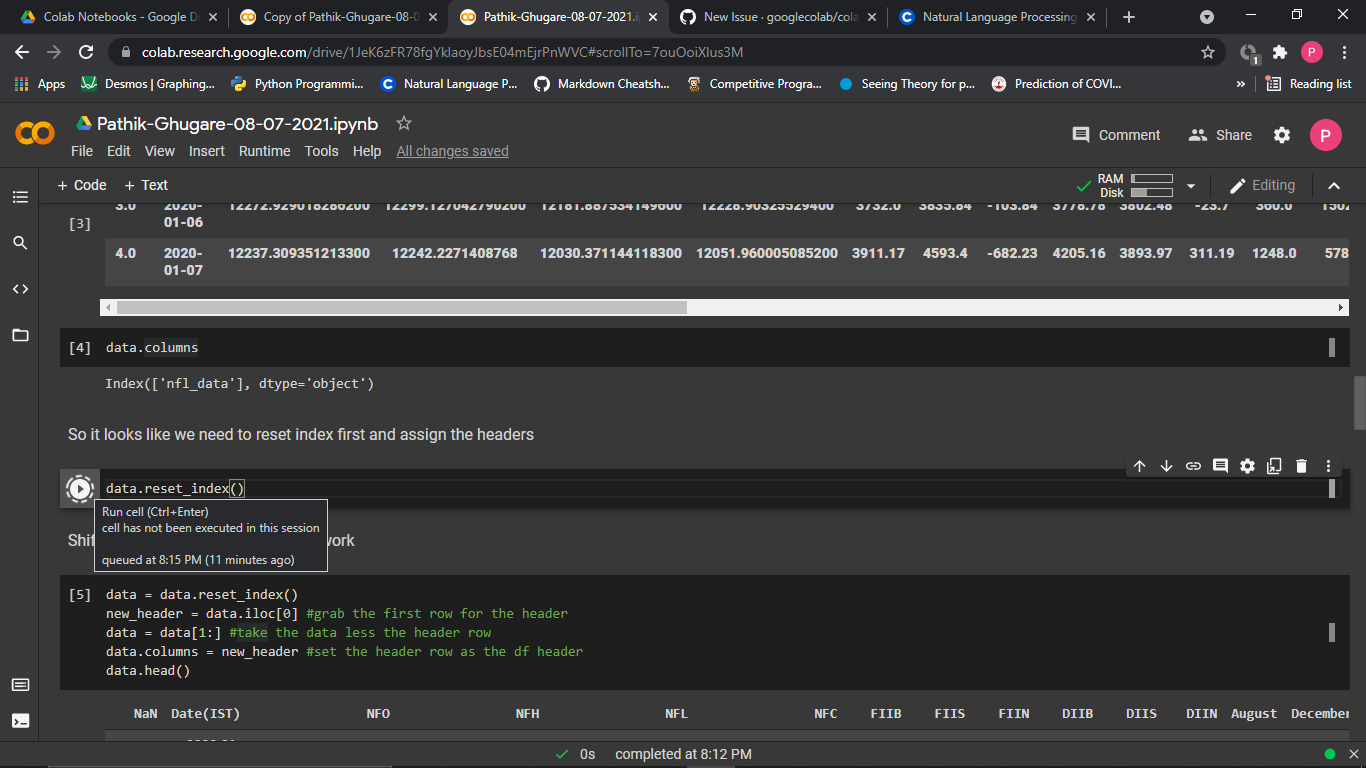Expand the RAM and Disk resources dropdown
The width and height of the screenshot is (1366, 768).
1190,185
